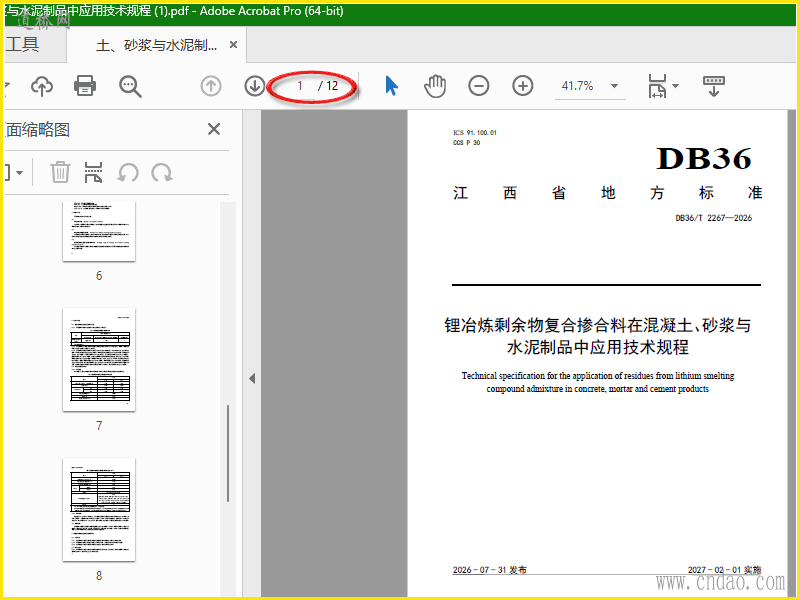This screenshot has height=600, width=800.
Task: Open the find text magnifier tool
Action: (x=130, y=86)
